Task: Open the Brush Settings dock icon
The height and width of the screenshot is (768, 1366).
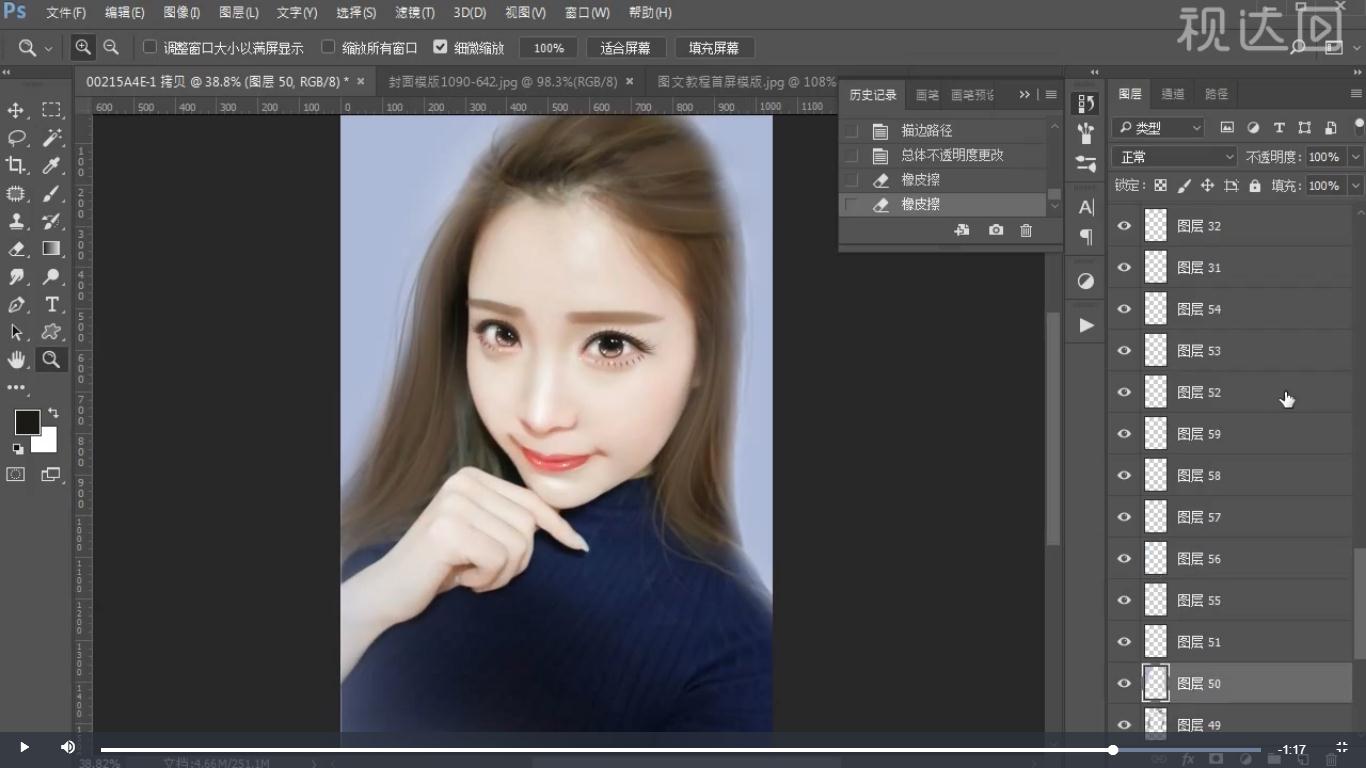Action: tap(1086, 132)
